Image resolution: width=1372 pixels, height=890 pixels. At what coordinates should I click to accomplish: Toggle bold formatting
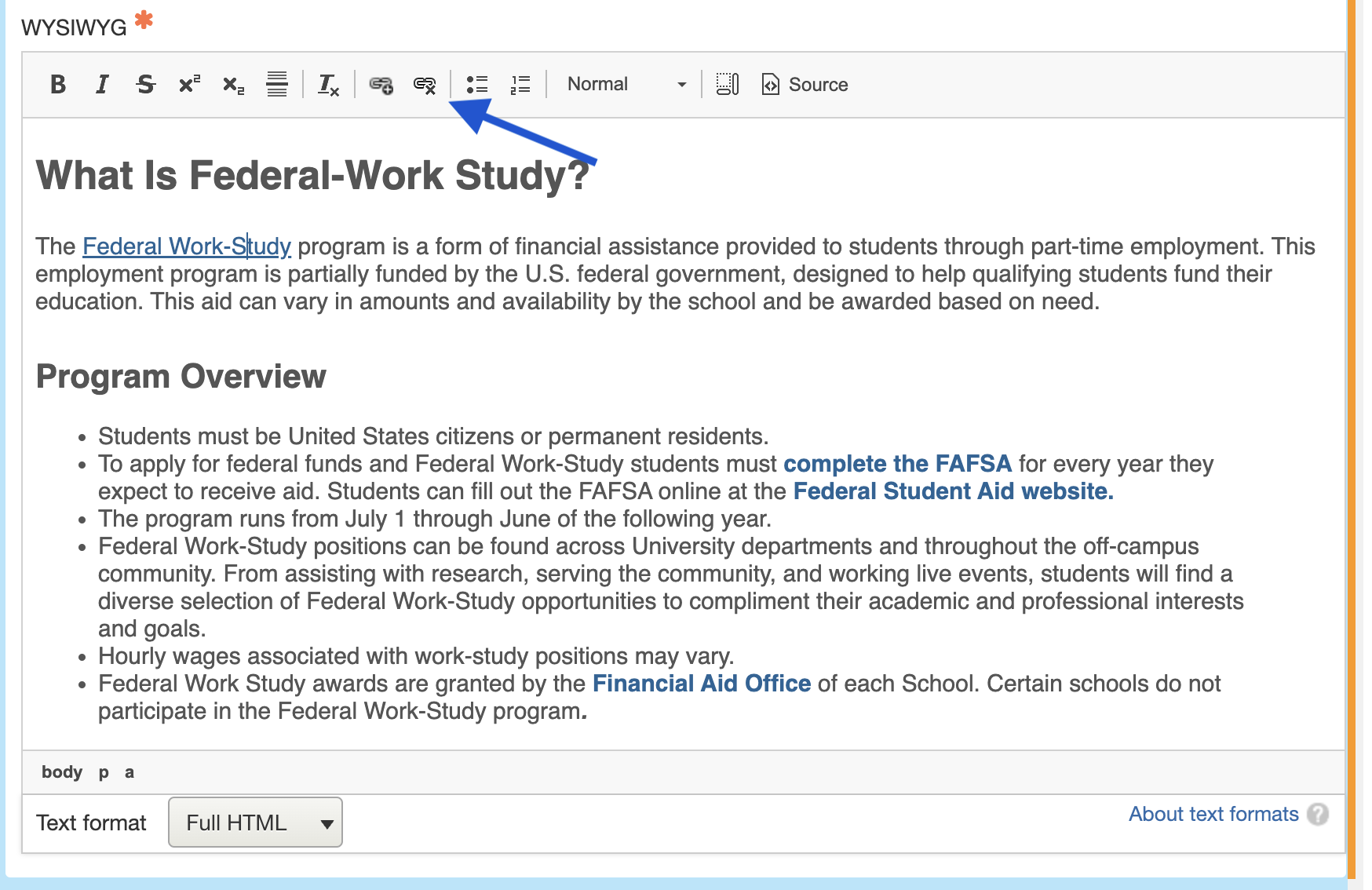click(x=57, y=84)
